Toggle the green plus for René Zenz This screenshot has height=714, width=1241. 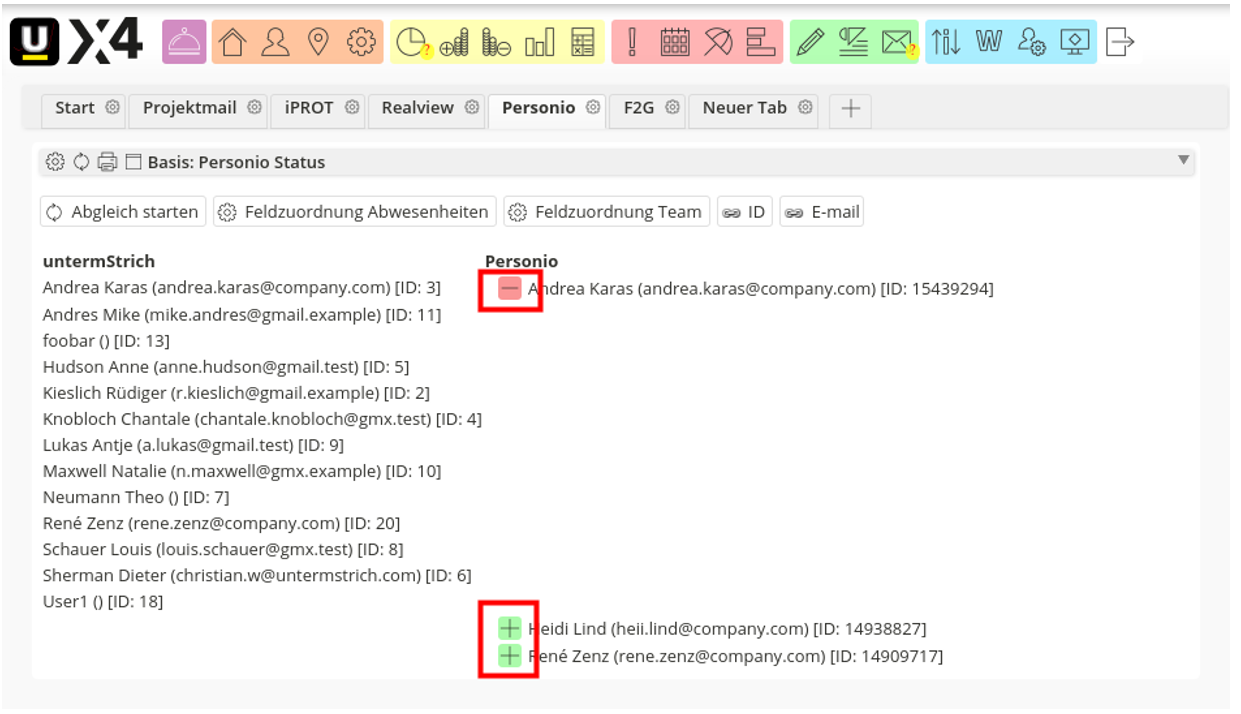point(510,656)
